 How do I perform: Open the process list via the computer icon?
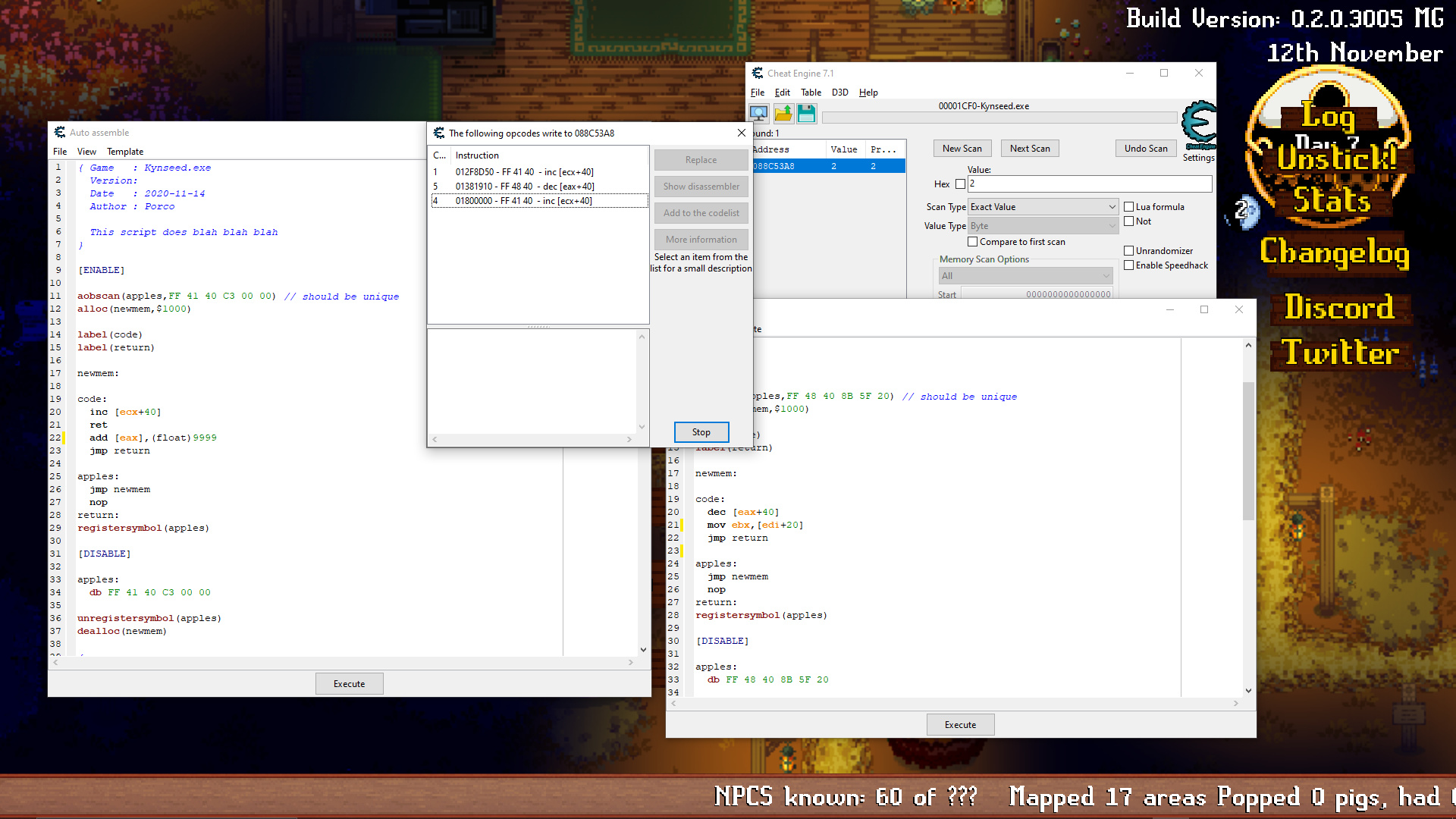click(x=758, y=113)
